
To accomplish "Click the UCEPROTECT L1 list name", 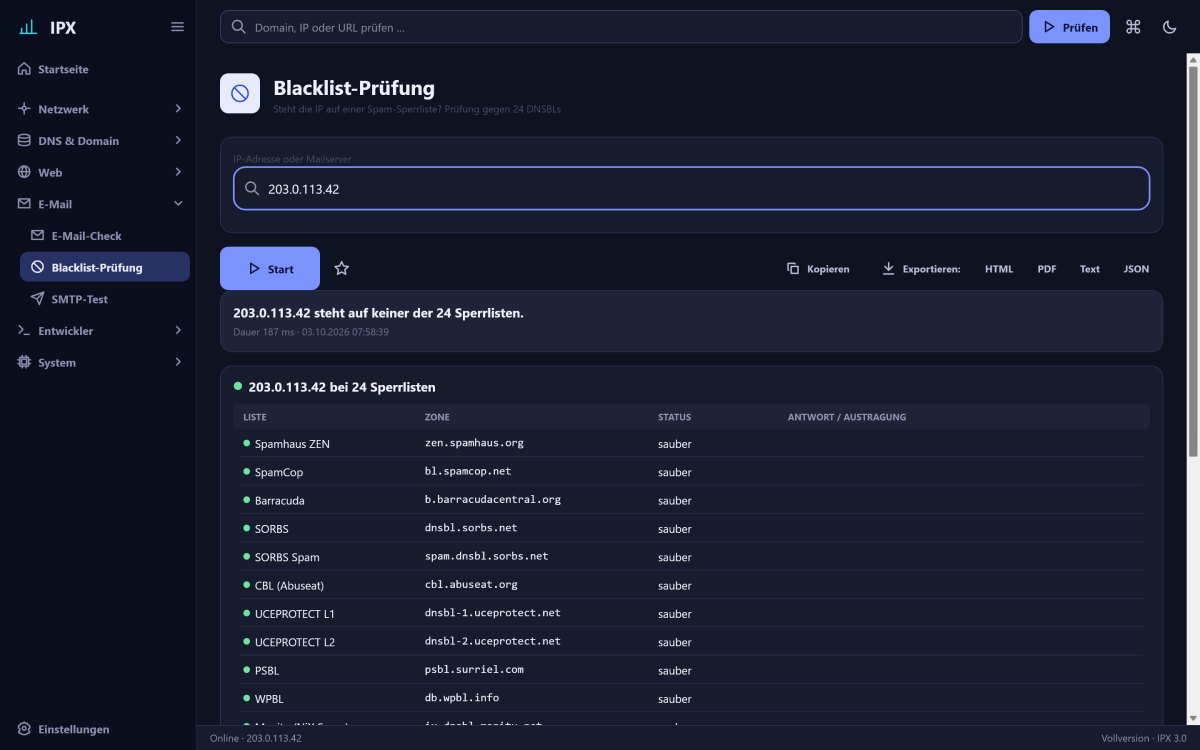I will (x=295, y=614).
